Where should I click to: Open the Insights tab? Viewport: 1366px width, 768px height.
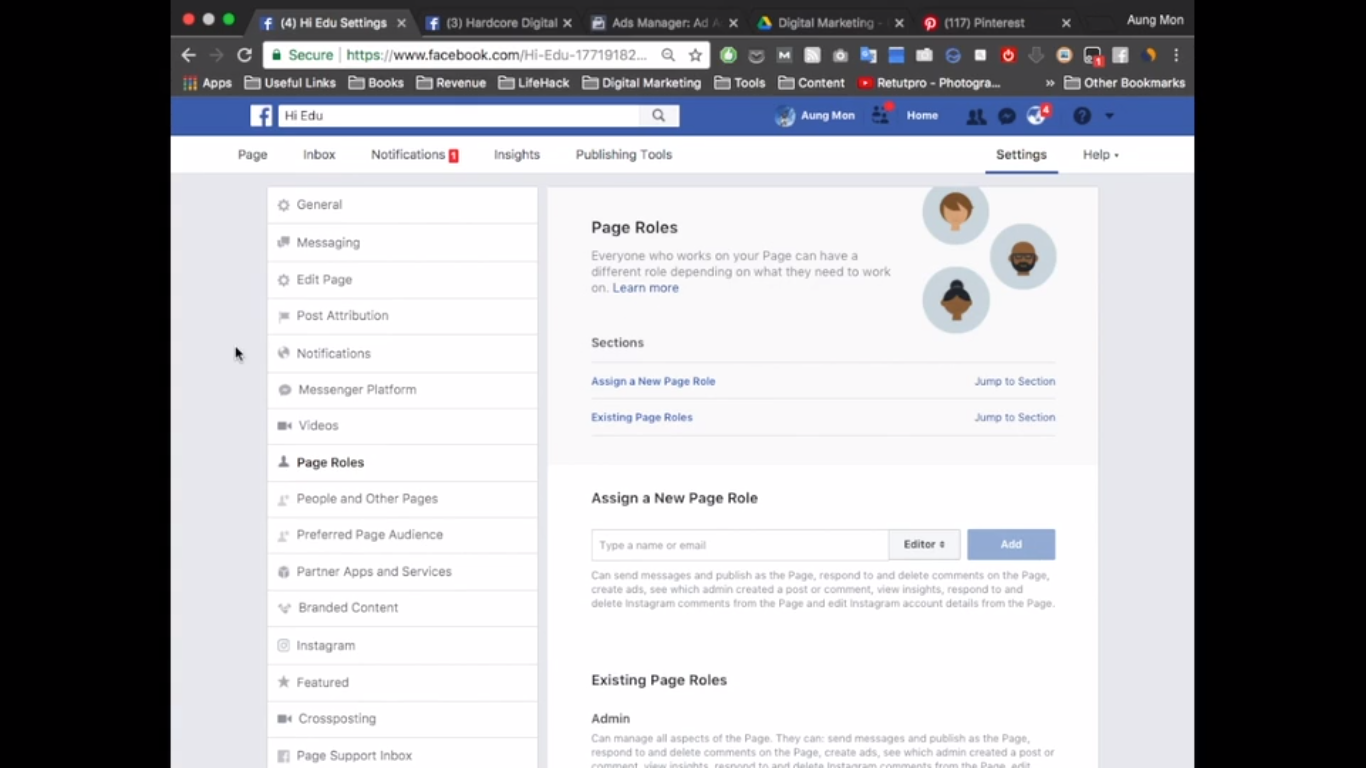point(517,155)
